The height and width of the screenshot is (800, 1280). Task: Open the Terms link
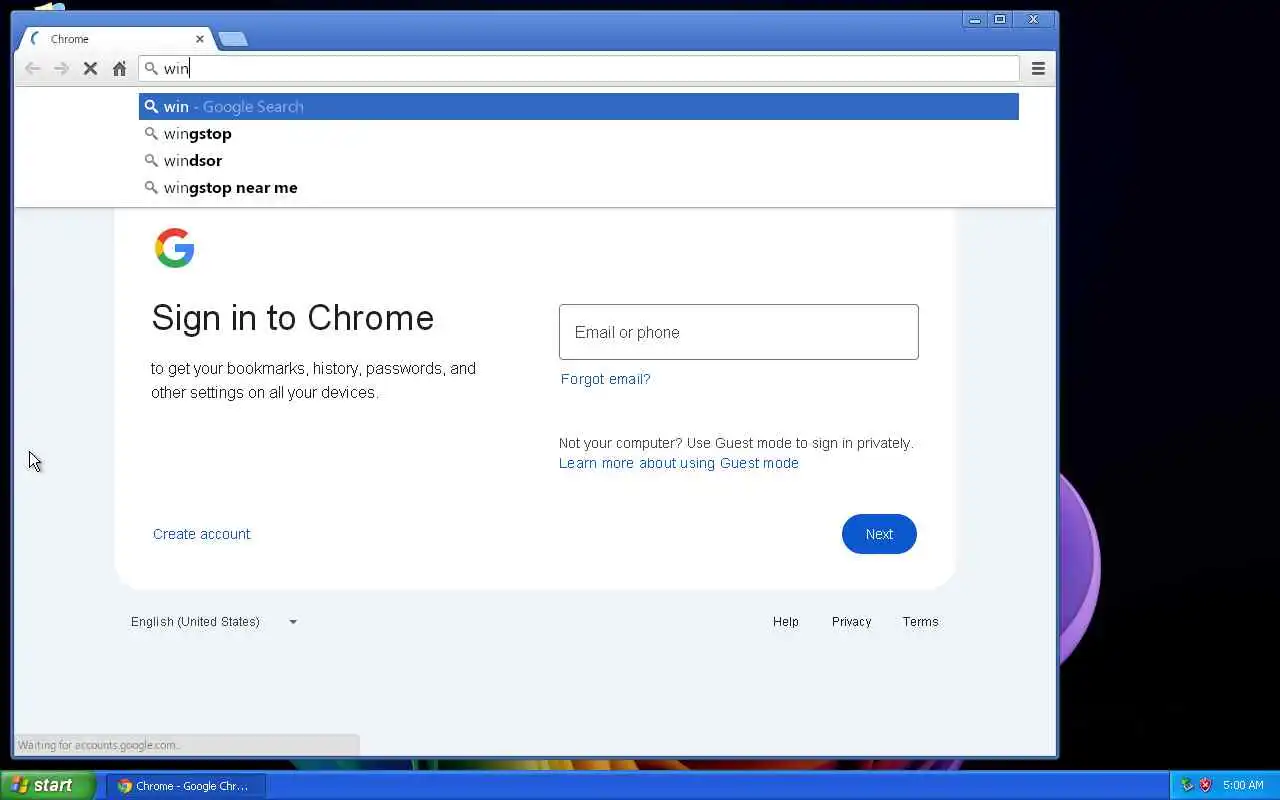coord(920,622)
